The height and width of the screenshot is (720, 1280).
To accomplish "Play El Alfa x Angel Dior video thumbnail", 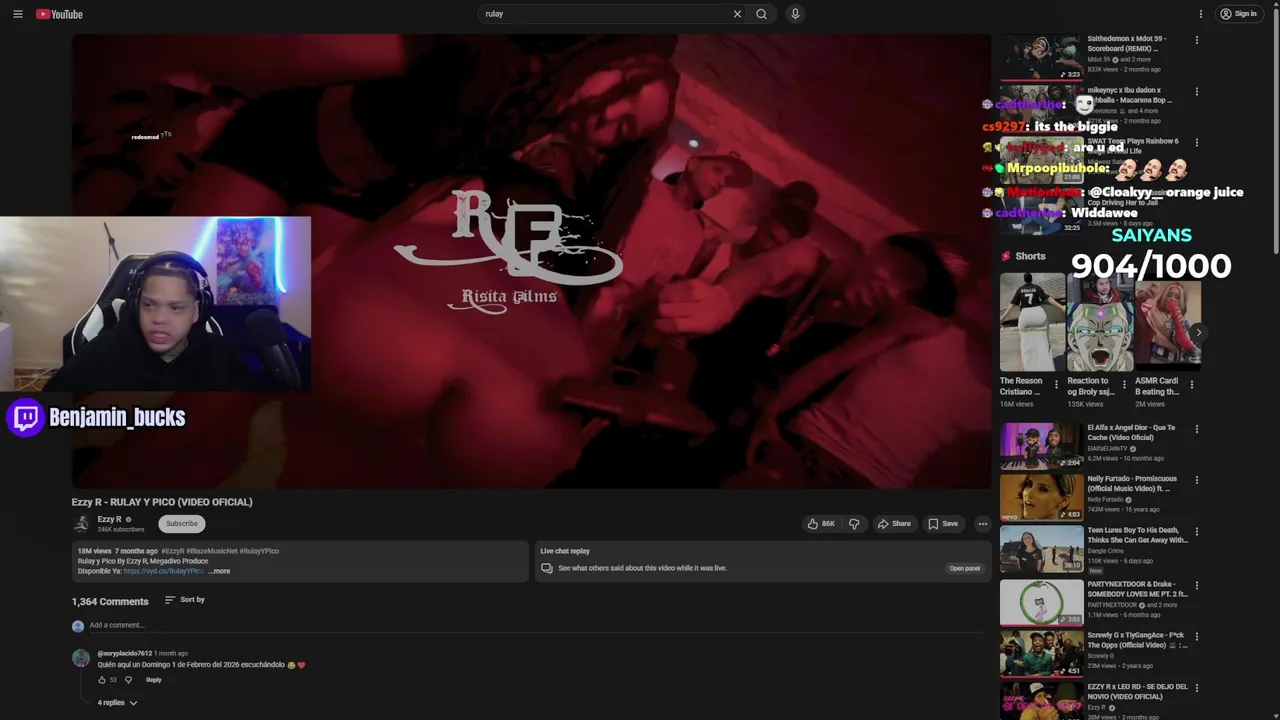I will pos(1042,446).
